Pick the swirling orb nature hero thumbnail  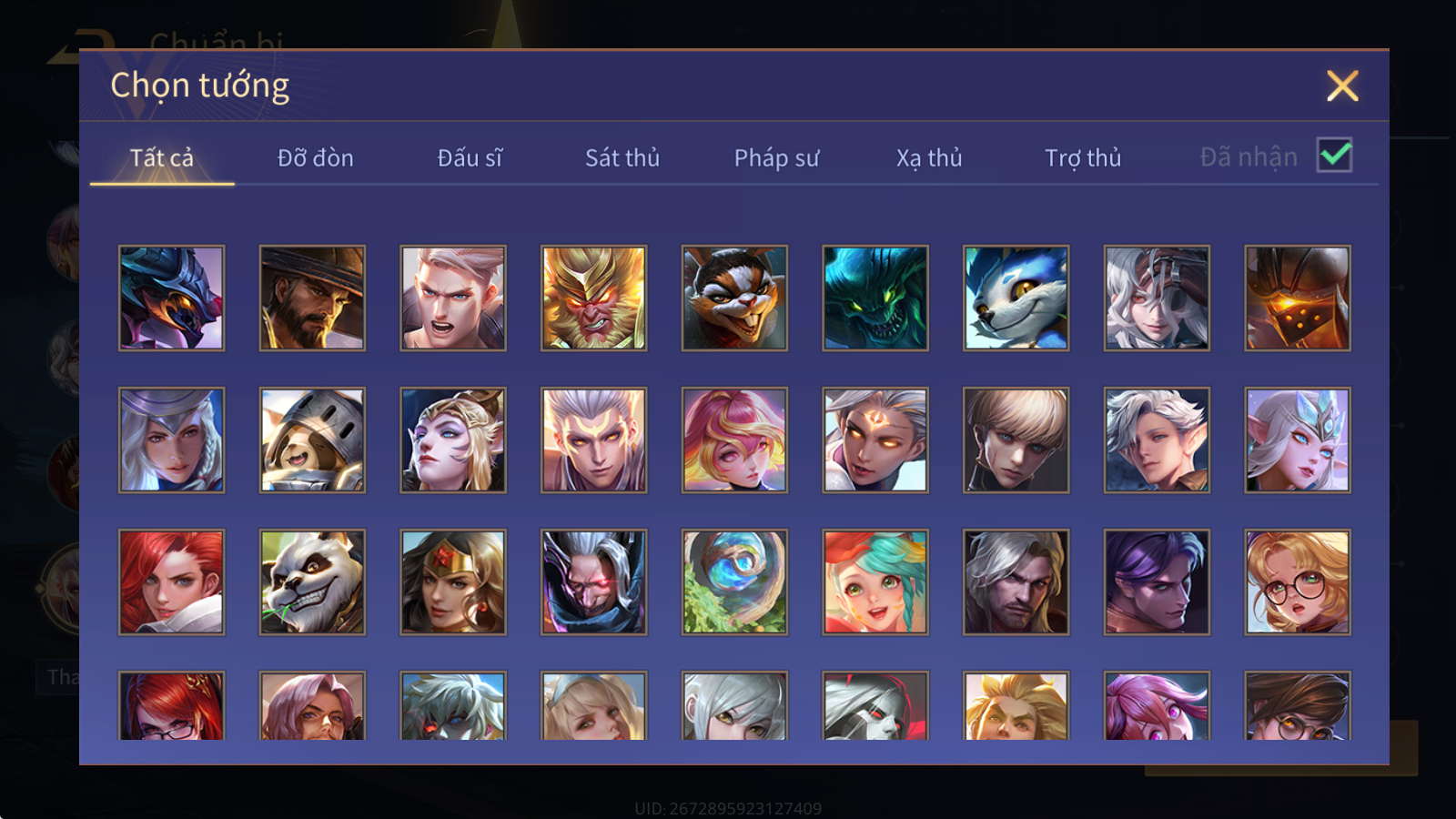point(734,581)
